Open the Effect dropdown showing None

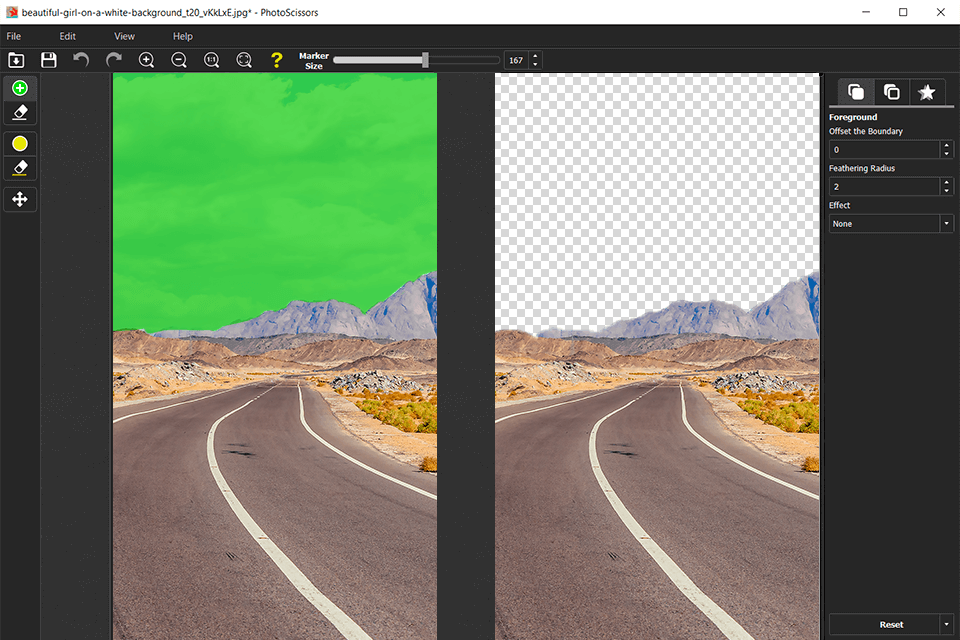coord(891,224)
